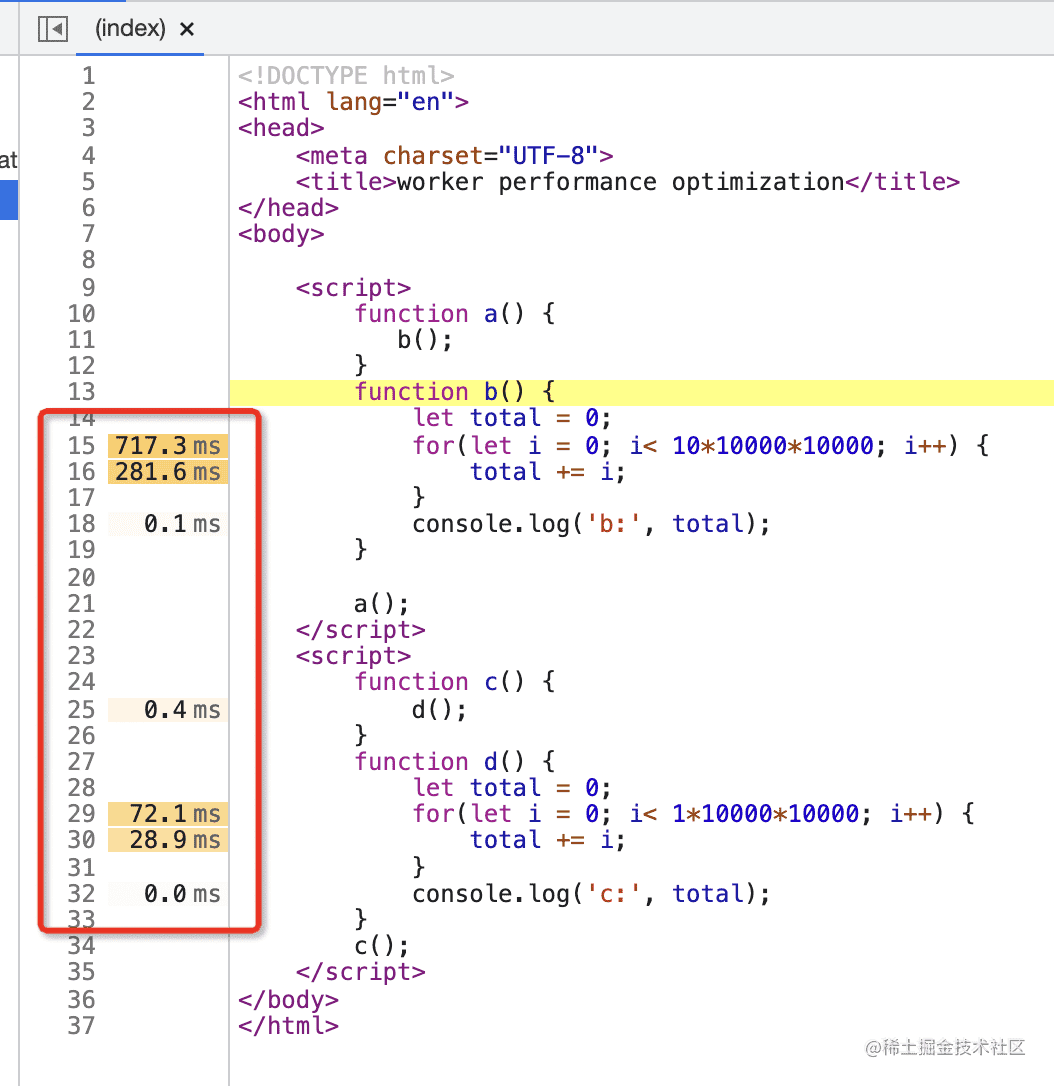Image resolution: width=1054 pixels, height=1086 pixels.
Task: Set breakpoint on line number 16
Action: [x=82, y=471]
